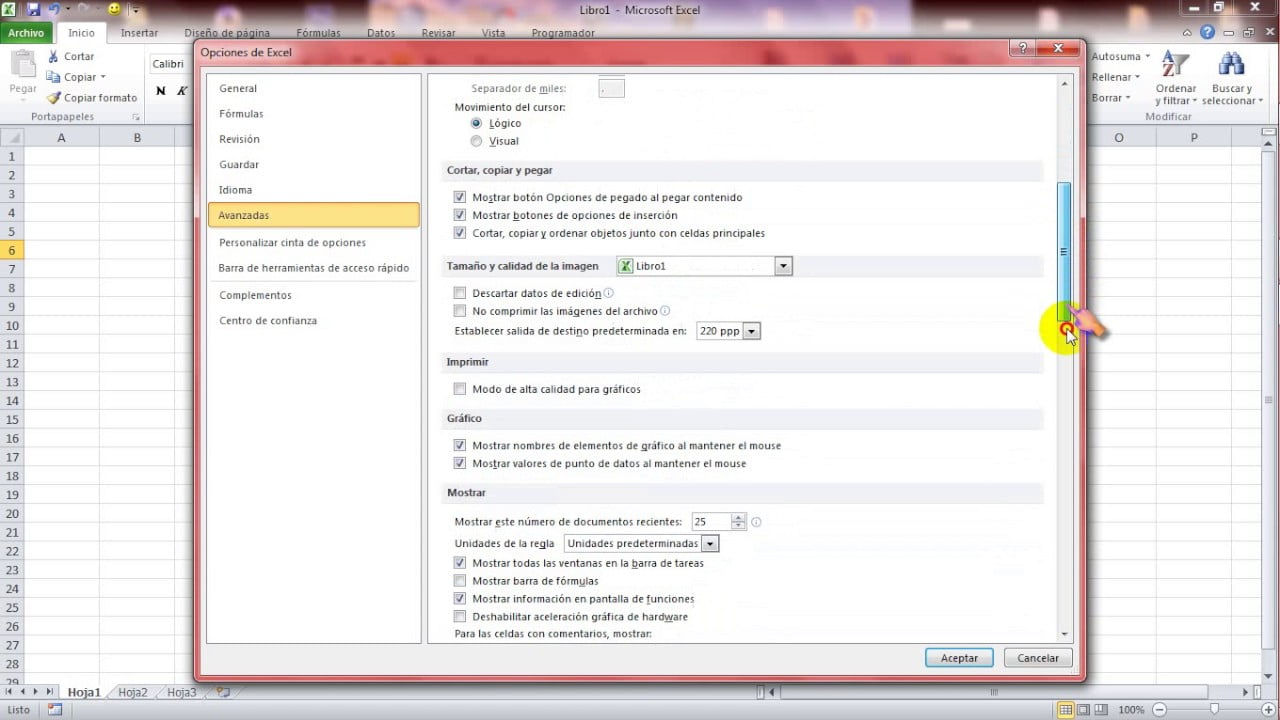Viewport: 1280px width, 720px height.
Task: Click the Undo arrow in quick access toolbar
Action: (x=54, y=10)
